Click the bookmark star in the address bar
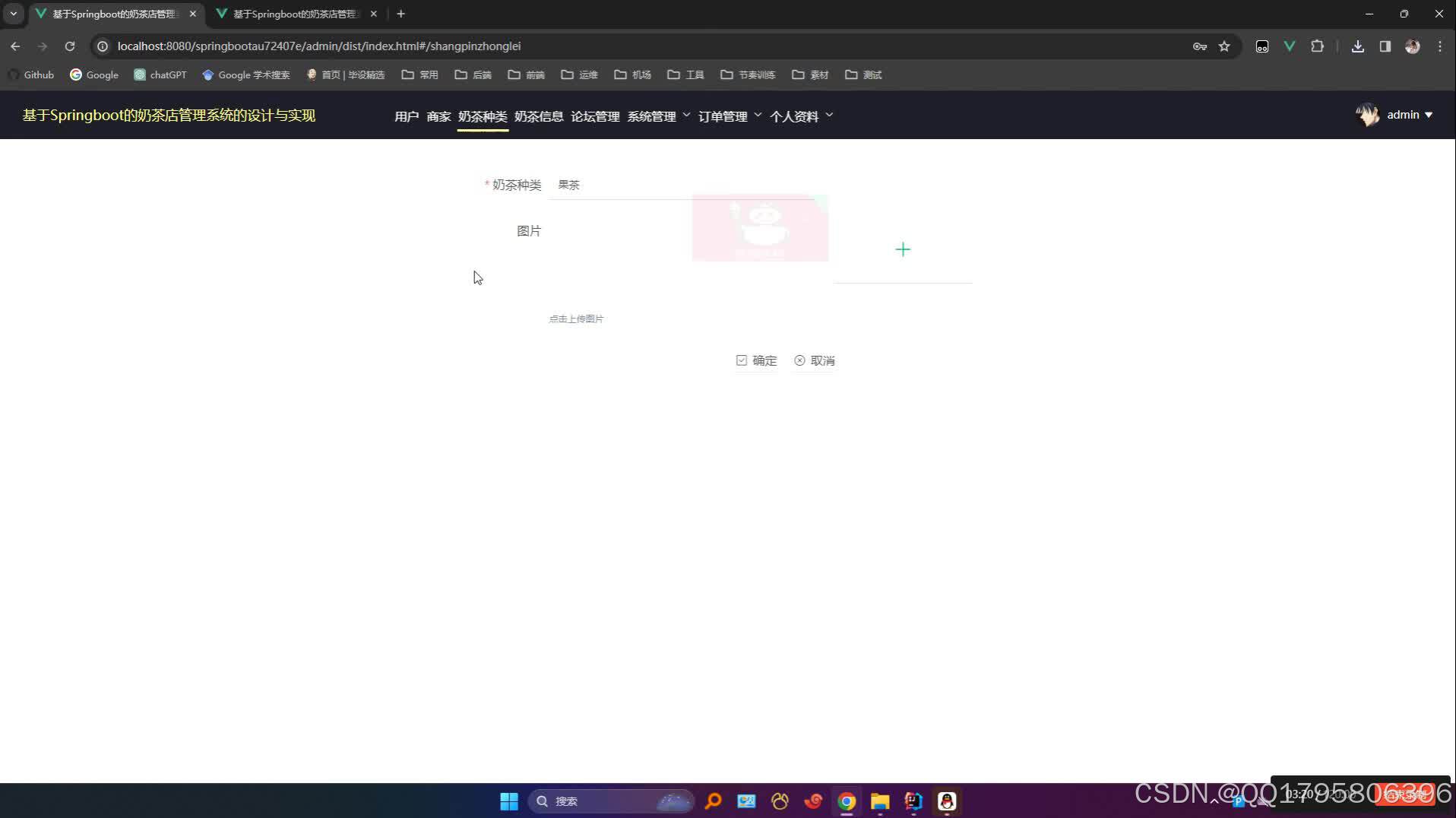1456x818 pixels. point(1224,46)
